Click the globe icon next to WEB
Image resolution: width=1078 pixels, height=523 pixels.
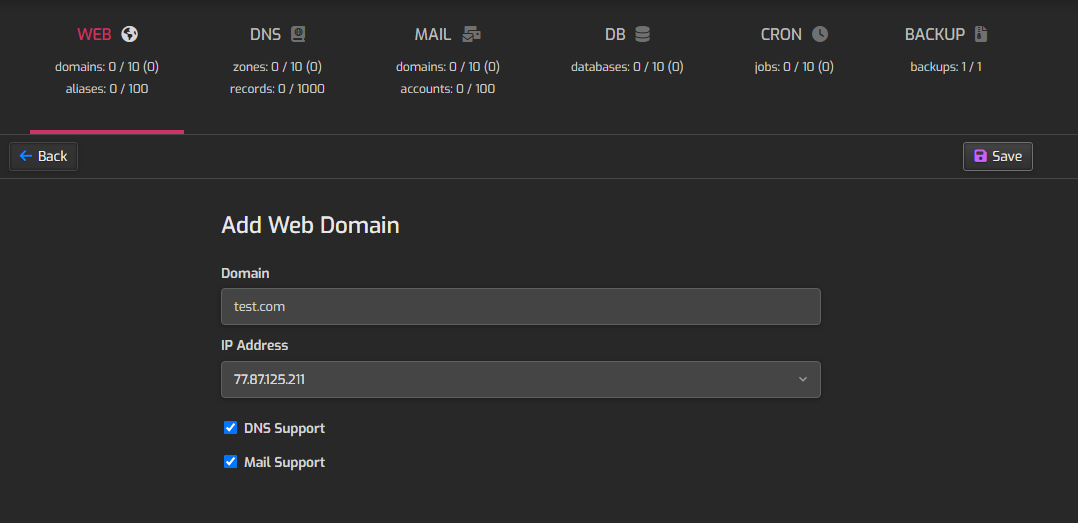tap(129, 34)
